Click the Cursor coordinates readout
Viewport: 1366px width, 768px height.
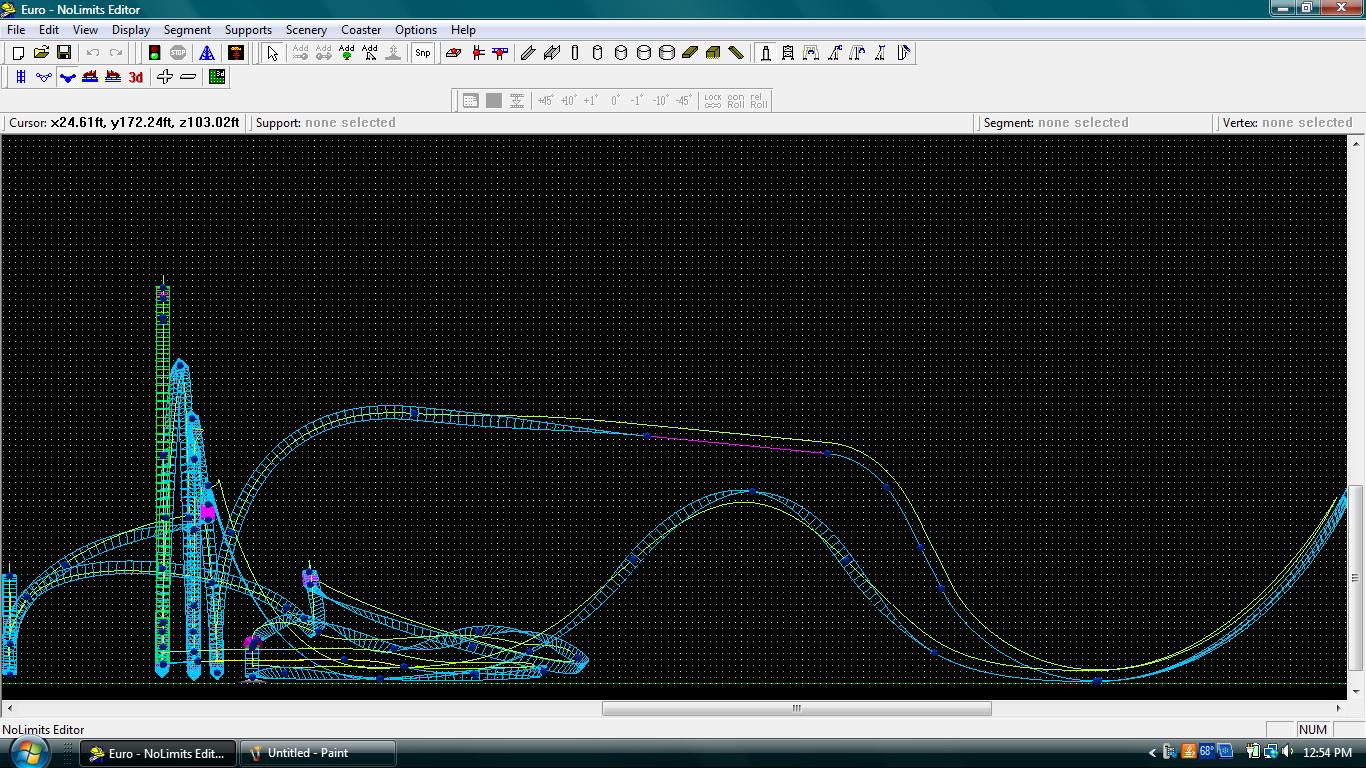coord(124,123)
